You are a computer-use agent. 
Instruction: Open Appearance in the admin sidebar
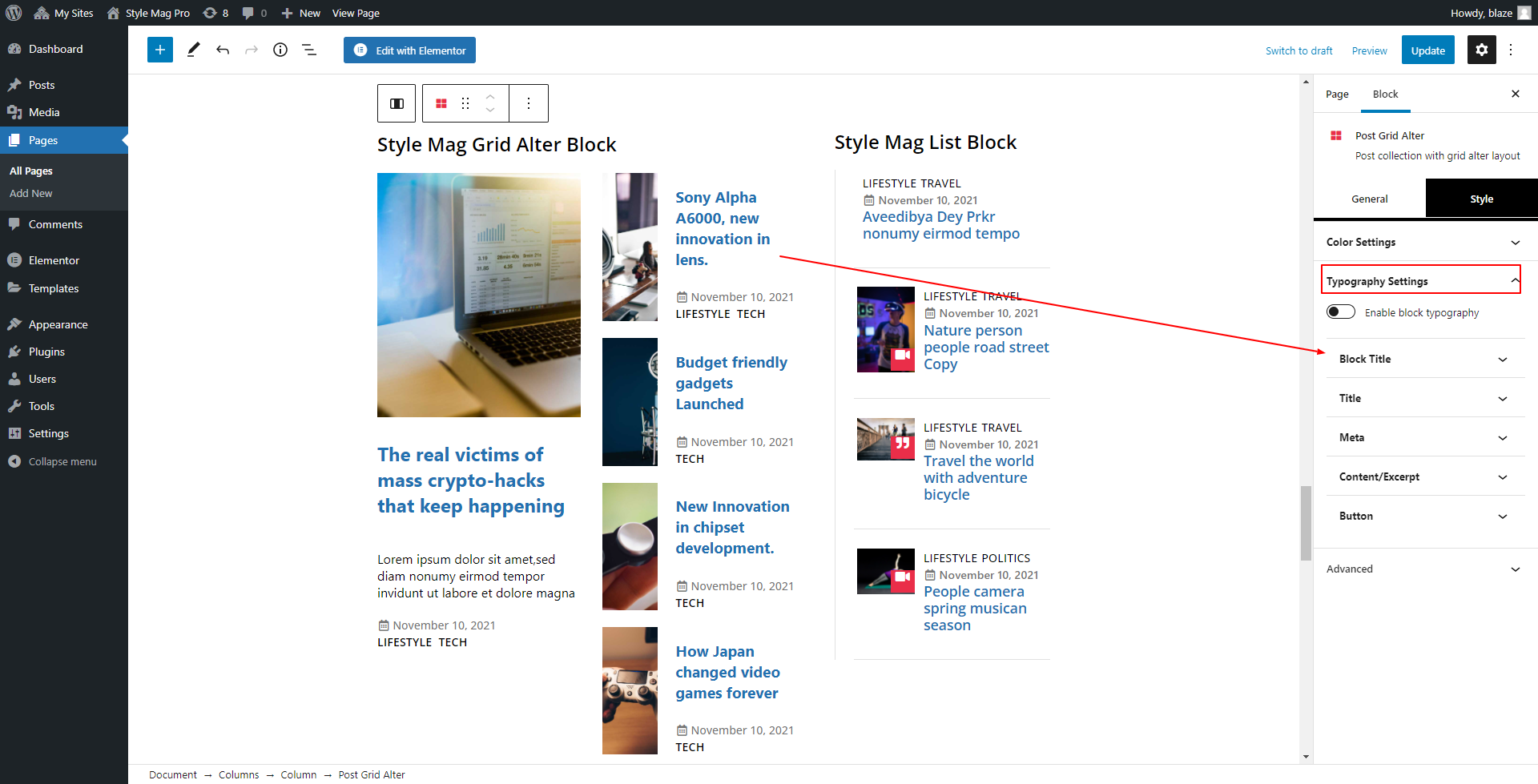click(58, 324)
